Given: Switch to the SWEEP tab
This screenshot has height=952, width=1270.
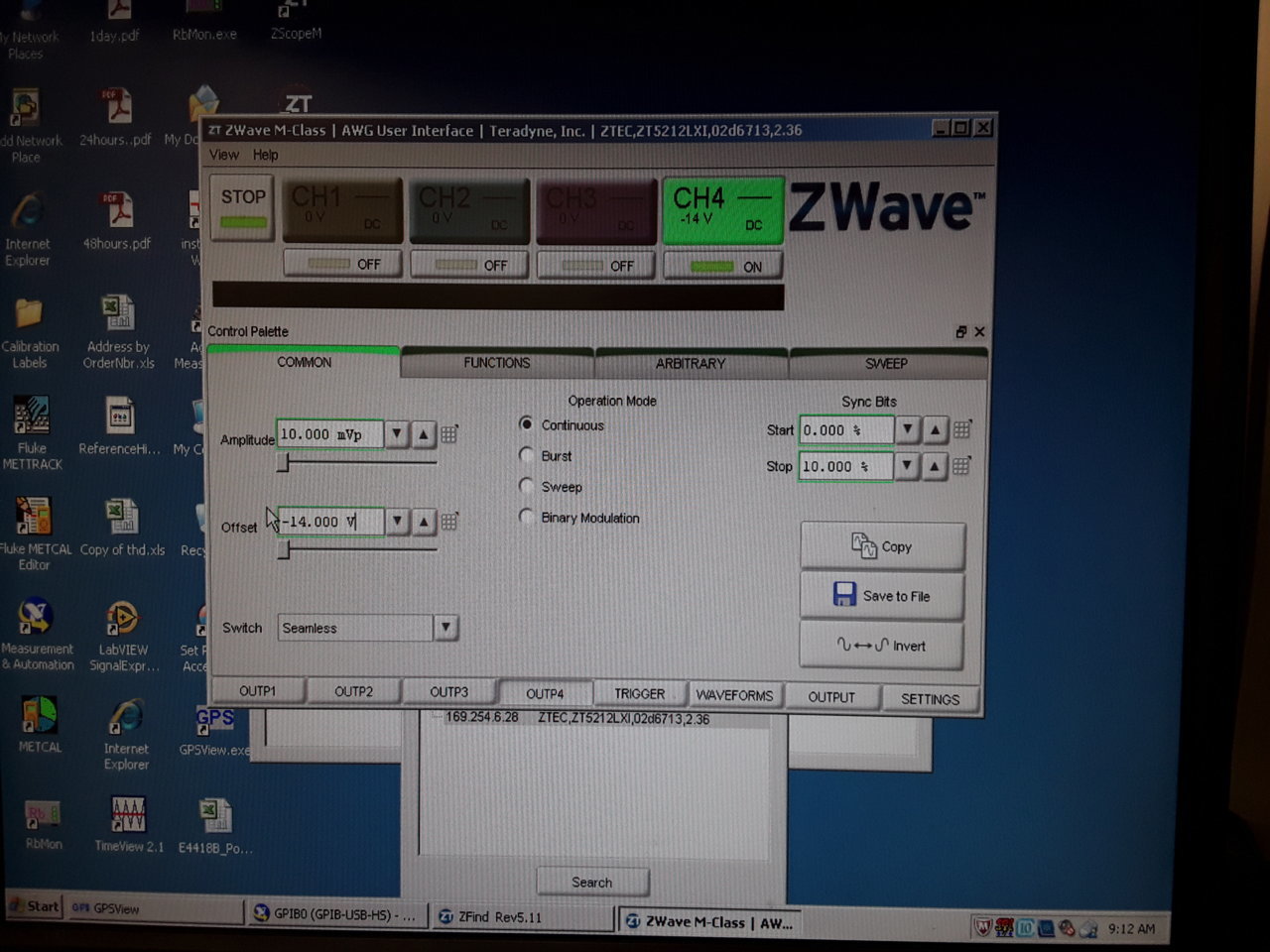Looking at the screenshot, I should pyautogui.click(x=886, y=364).
